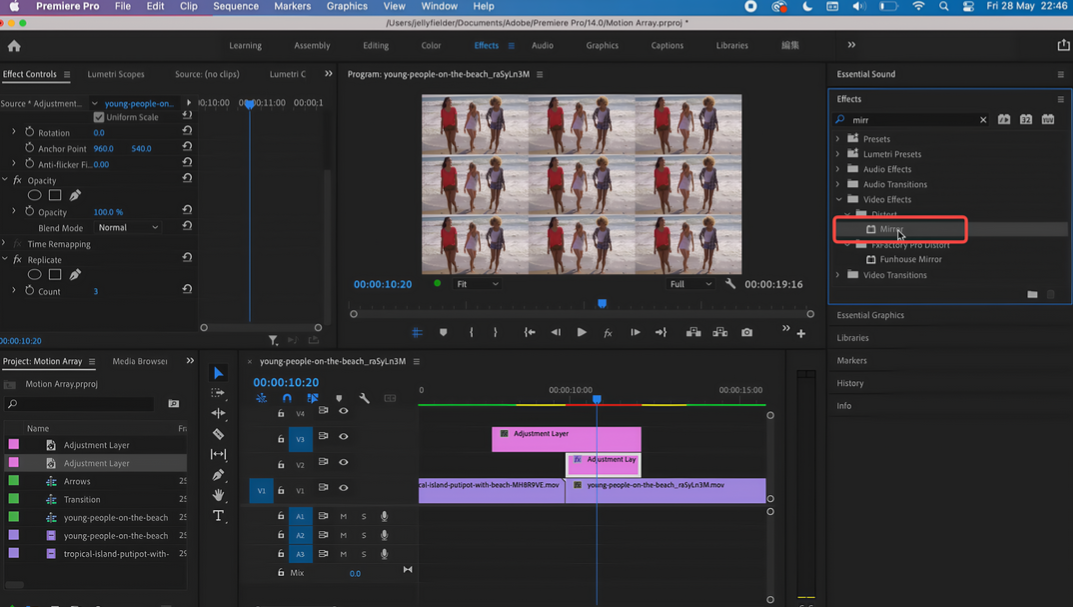The image size is (1073, 607).
Task: Mute audio track A1
Action: tap(343, 516)
